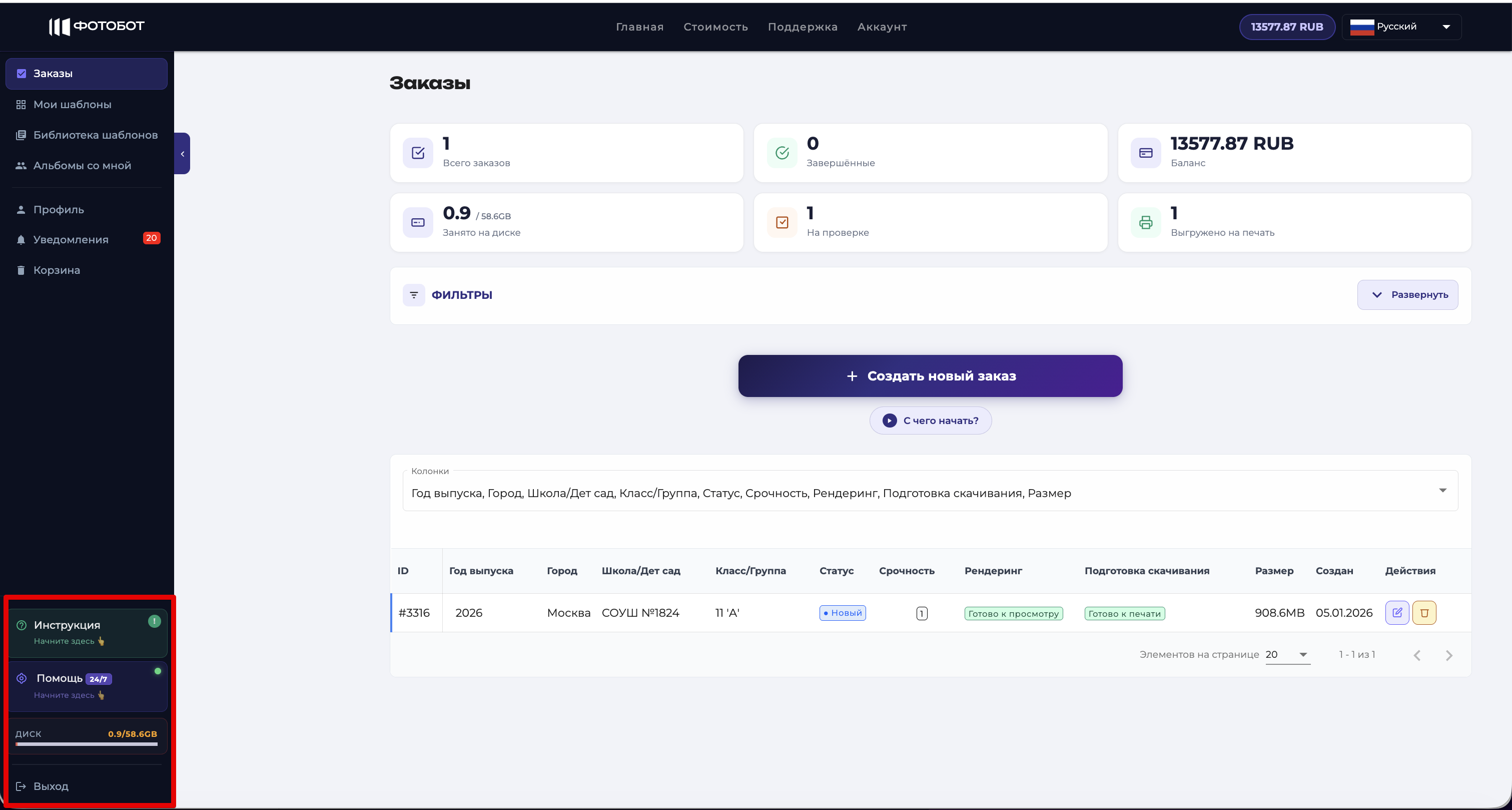Open the items per page dropdown
The height and width of the screenshot is (810, 1512).
pos(1288,655)
